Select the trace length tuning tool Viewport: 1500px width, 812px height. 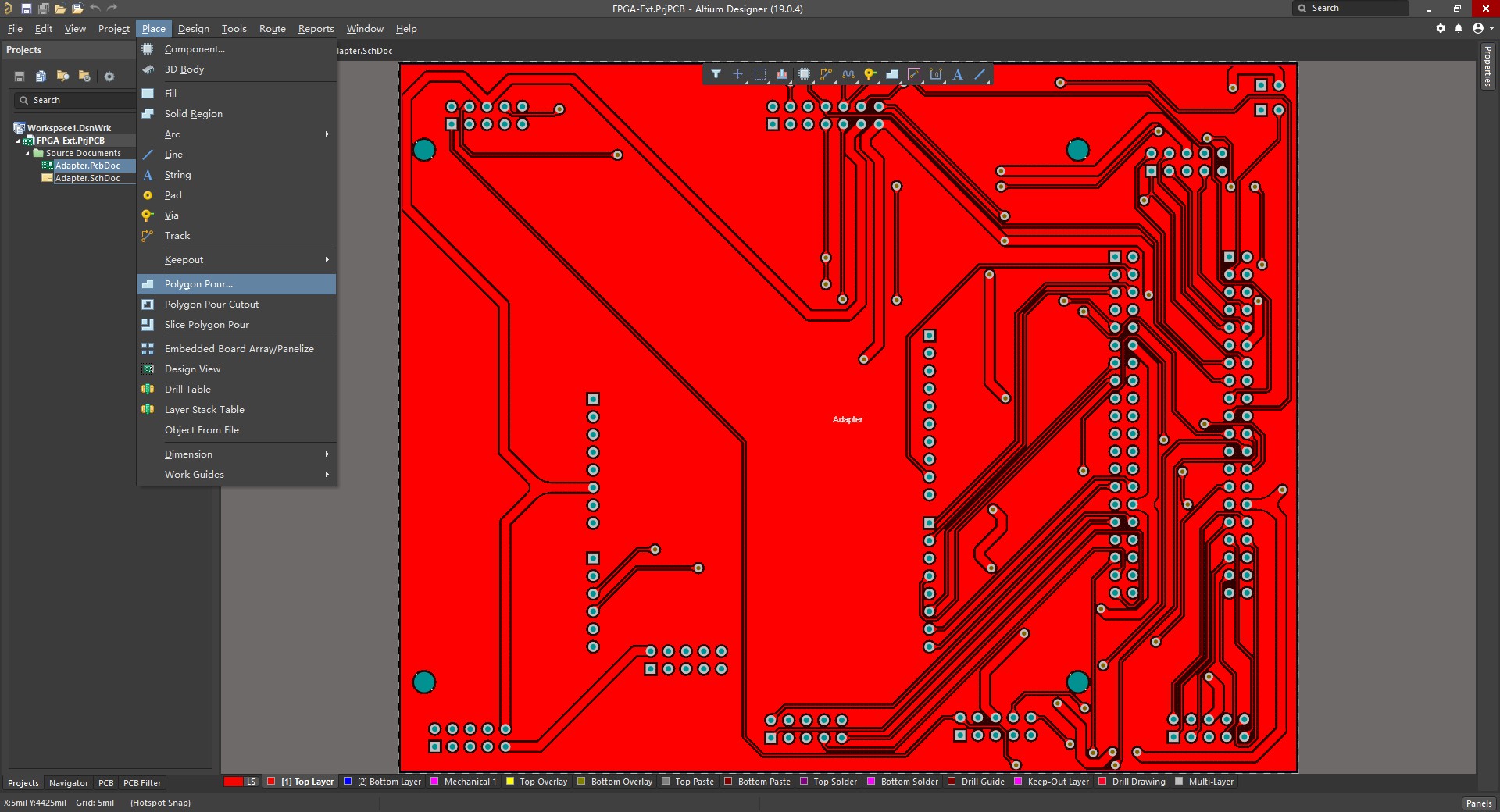point(848,74)
